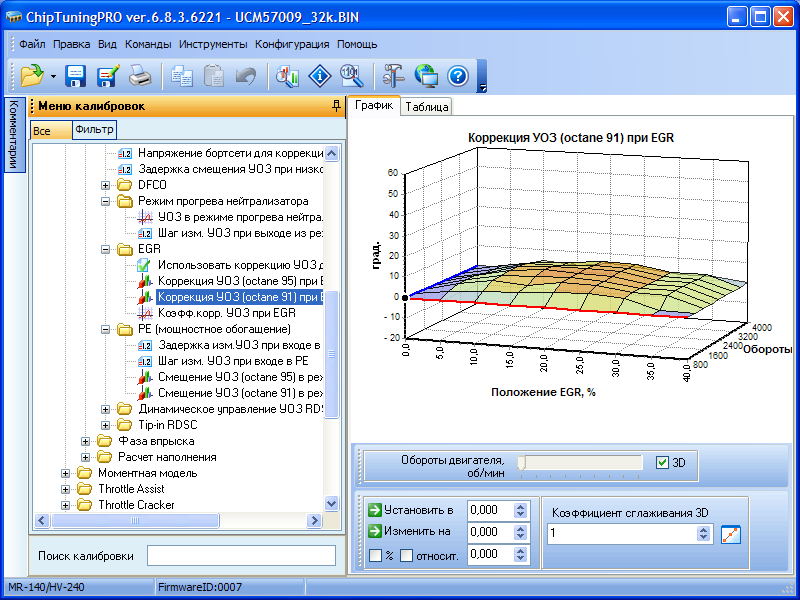The height and width of the screenshot is (600, 800).
Task: Collapse the EGR folder node
Action: [106, 249]
